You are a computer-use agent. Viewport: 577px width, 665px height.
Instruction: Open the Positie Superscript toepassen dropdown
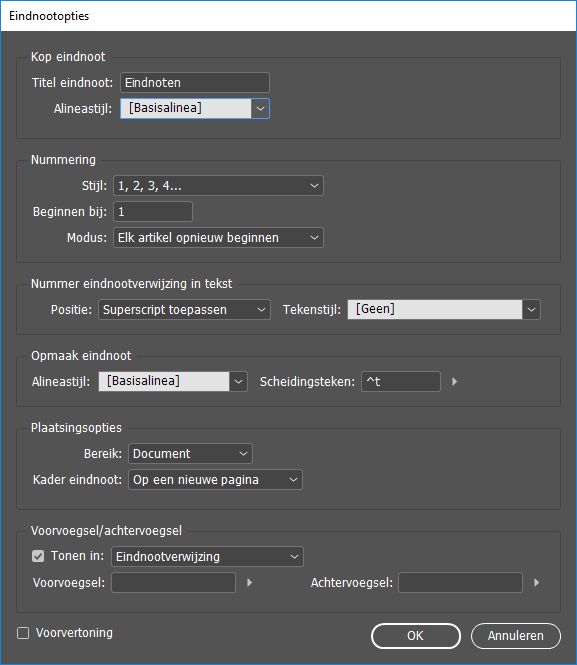[x=184, y=310]
